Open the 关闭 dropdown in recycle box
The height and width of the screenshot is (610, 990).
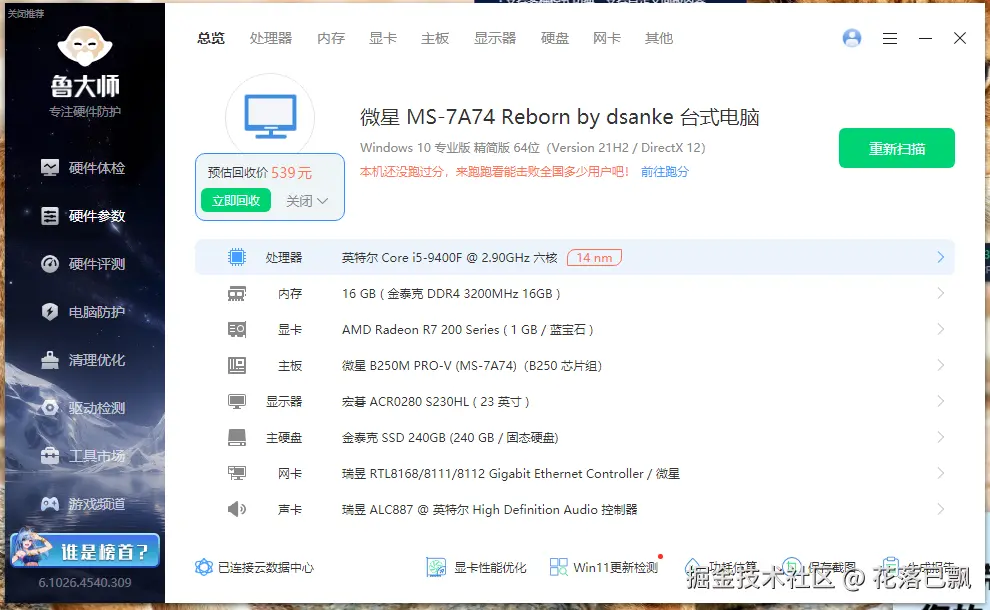click(x=307, y=201)
